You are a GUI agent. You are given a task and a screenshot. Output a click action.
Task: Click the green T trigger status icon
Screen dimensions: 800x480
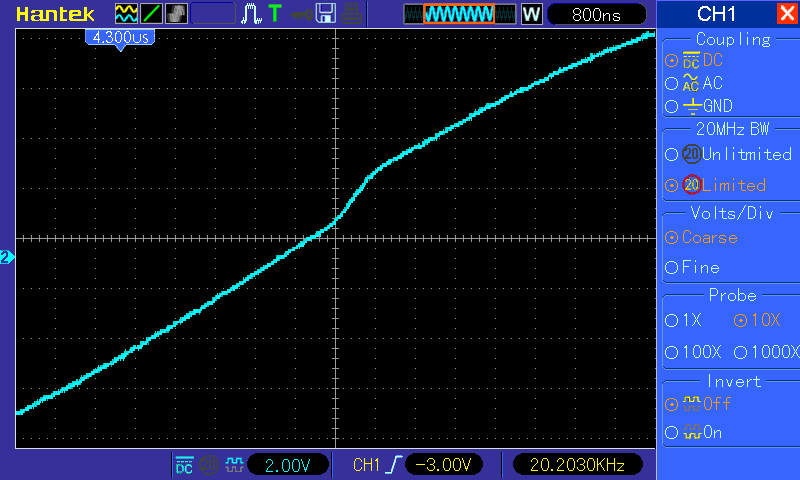[x=274, y=14]
